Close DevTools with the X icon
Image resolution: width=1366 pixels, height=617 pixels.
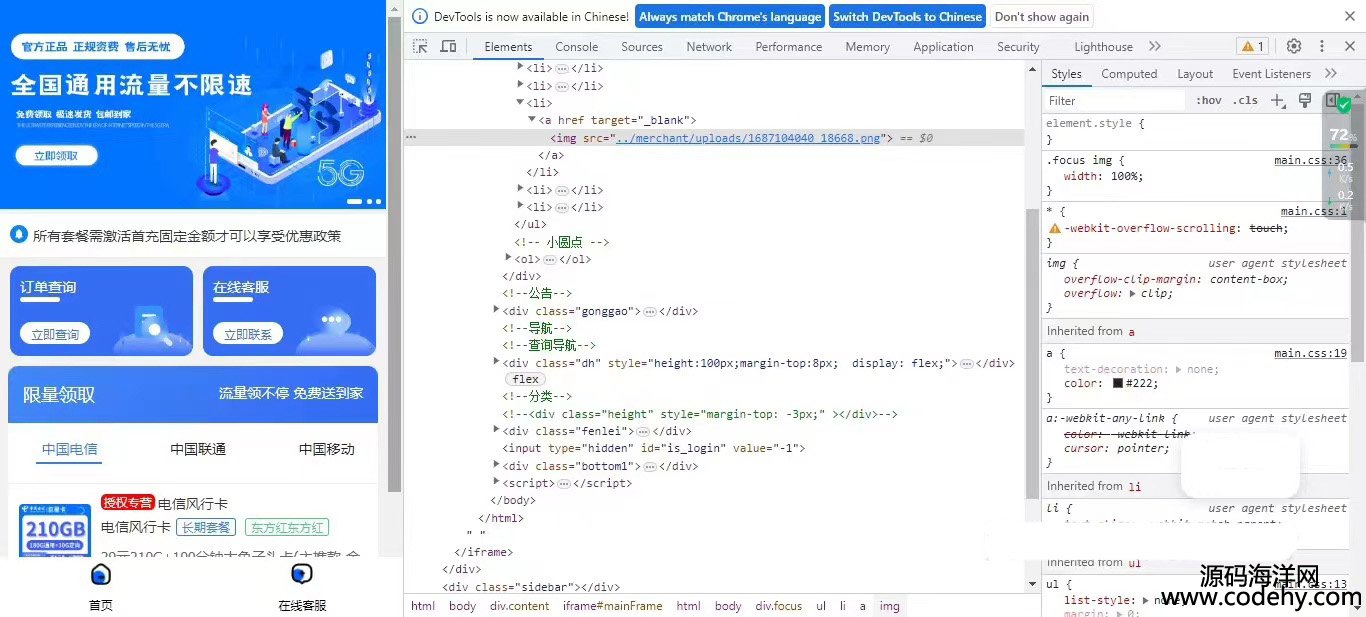(x=1349, y=46)
